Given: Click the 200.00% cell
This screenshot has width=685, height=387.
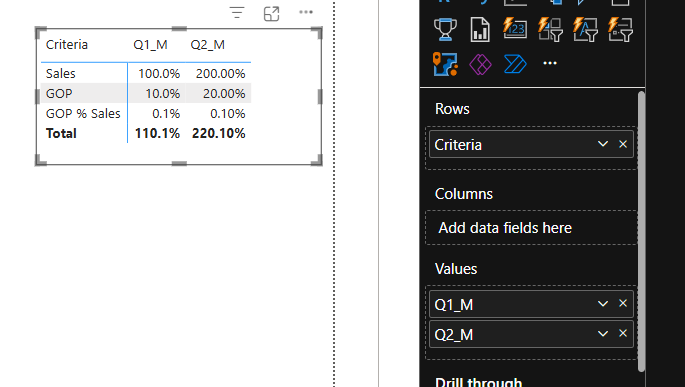Looking at the screenshot, I should (220, 73).
